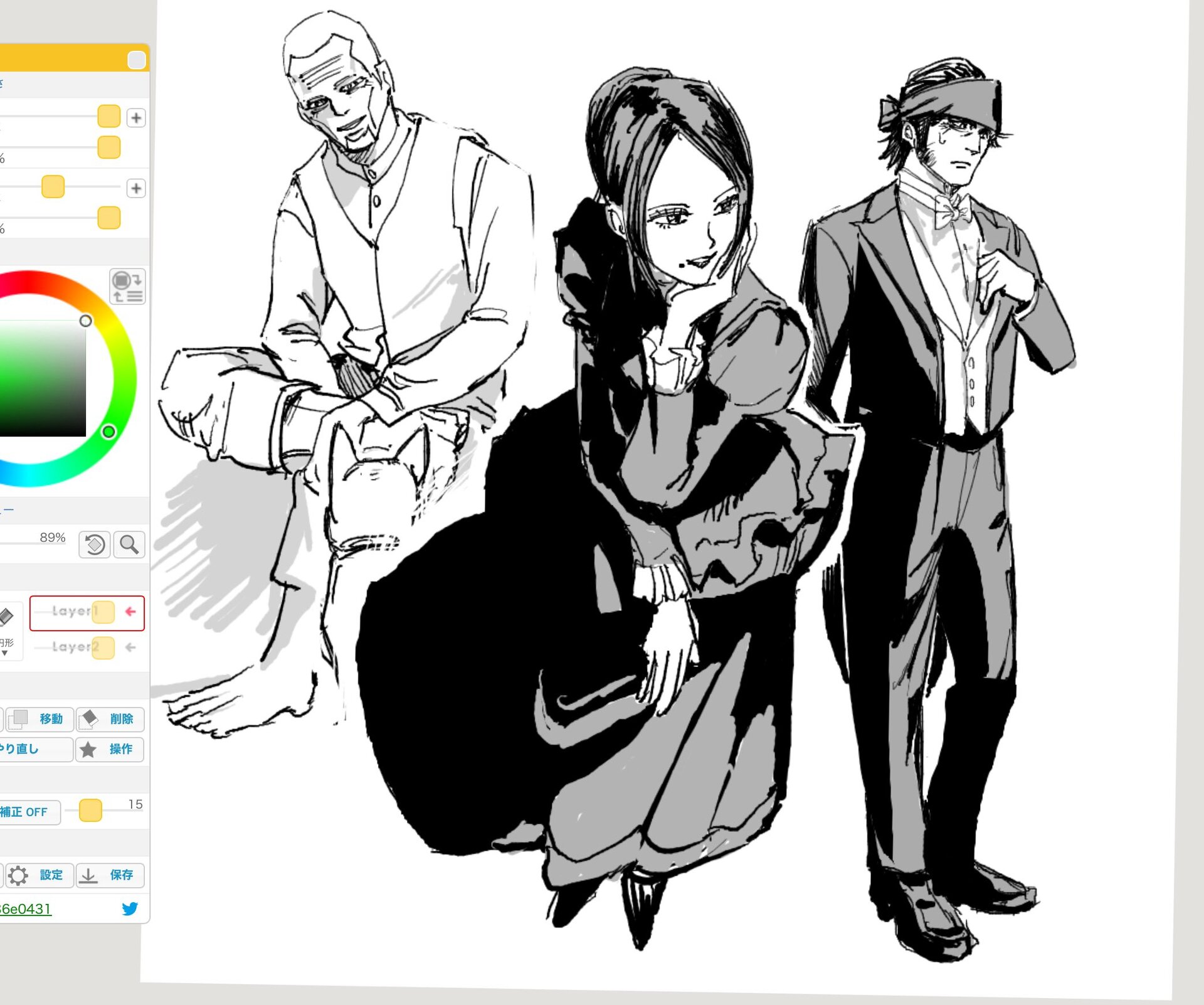This screenshot has height=1005, width=1204.
Task: Click the green 6e0431 link
Action: pos(25,909)
